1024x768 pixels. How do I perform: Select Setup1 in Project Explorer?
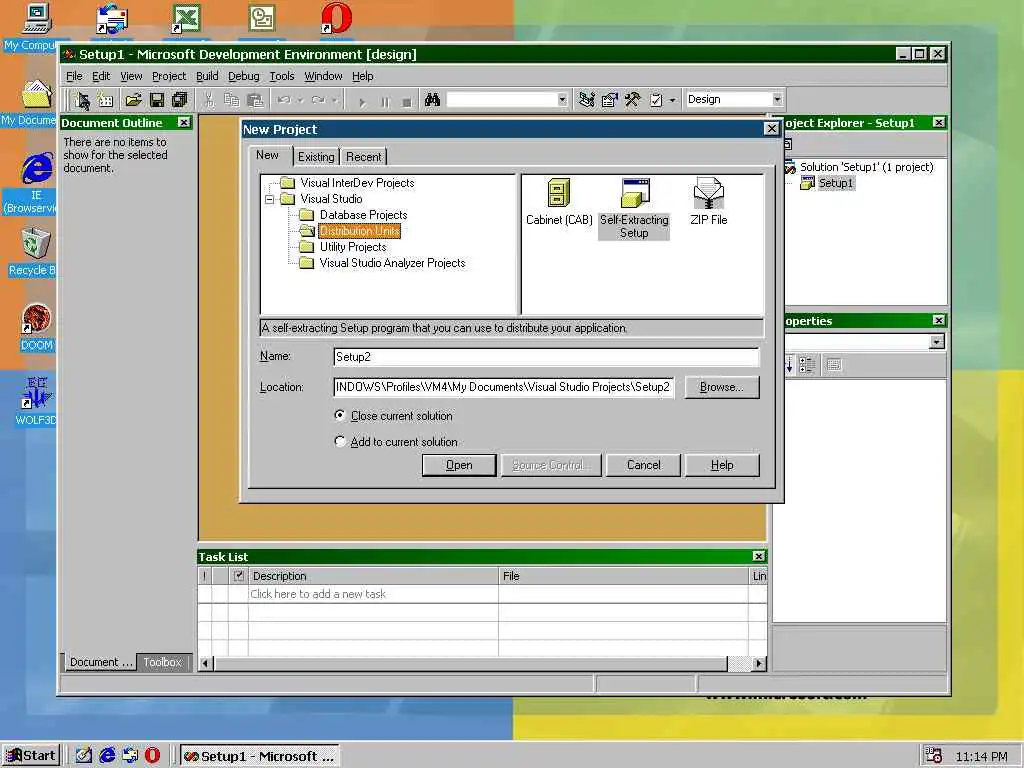836,183
